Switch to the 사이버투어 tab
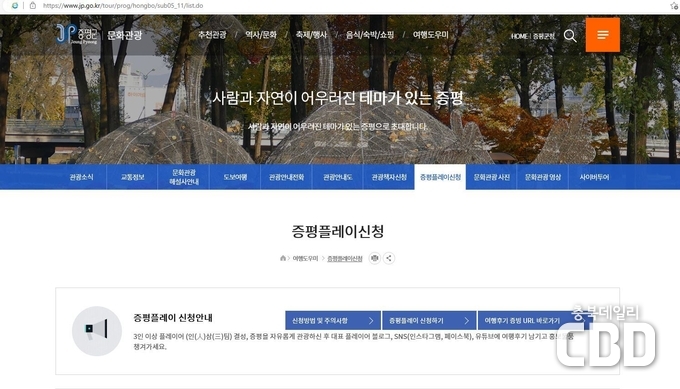 pos(594,177)
